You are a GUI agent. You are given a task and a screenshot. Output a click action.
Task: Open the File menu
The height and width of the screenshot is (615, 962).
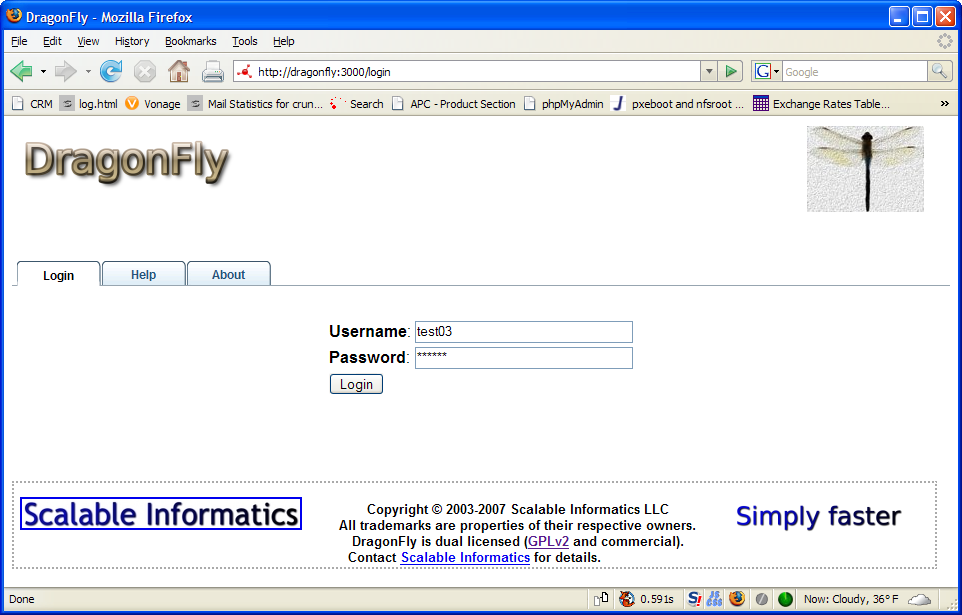pyautogui.click(x=19, y=41)
